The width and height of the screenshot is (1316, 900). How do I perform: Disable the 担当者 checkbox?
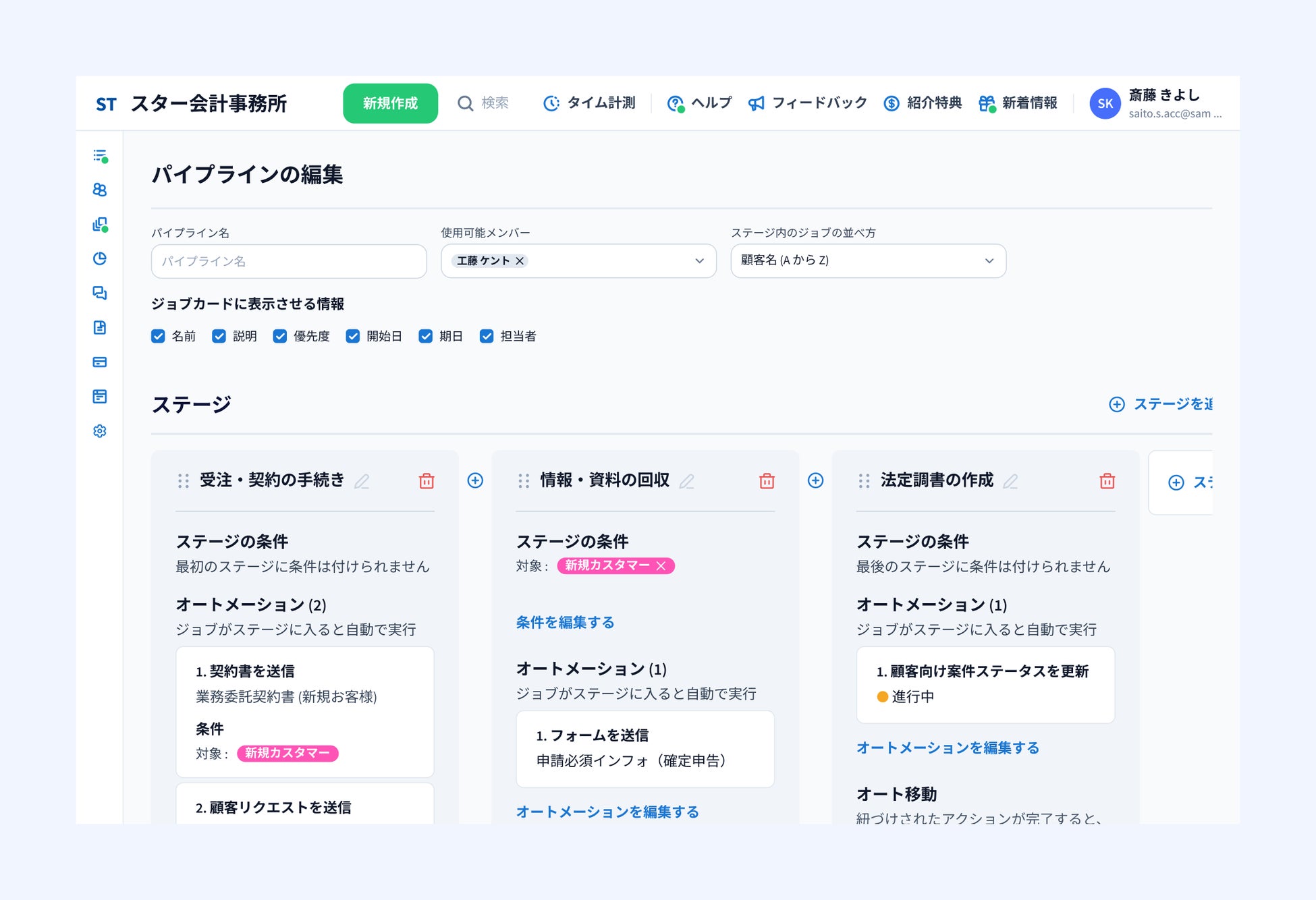click(x=487, y=336)
